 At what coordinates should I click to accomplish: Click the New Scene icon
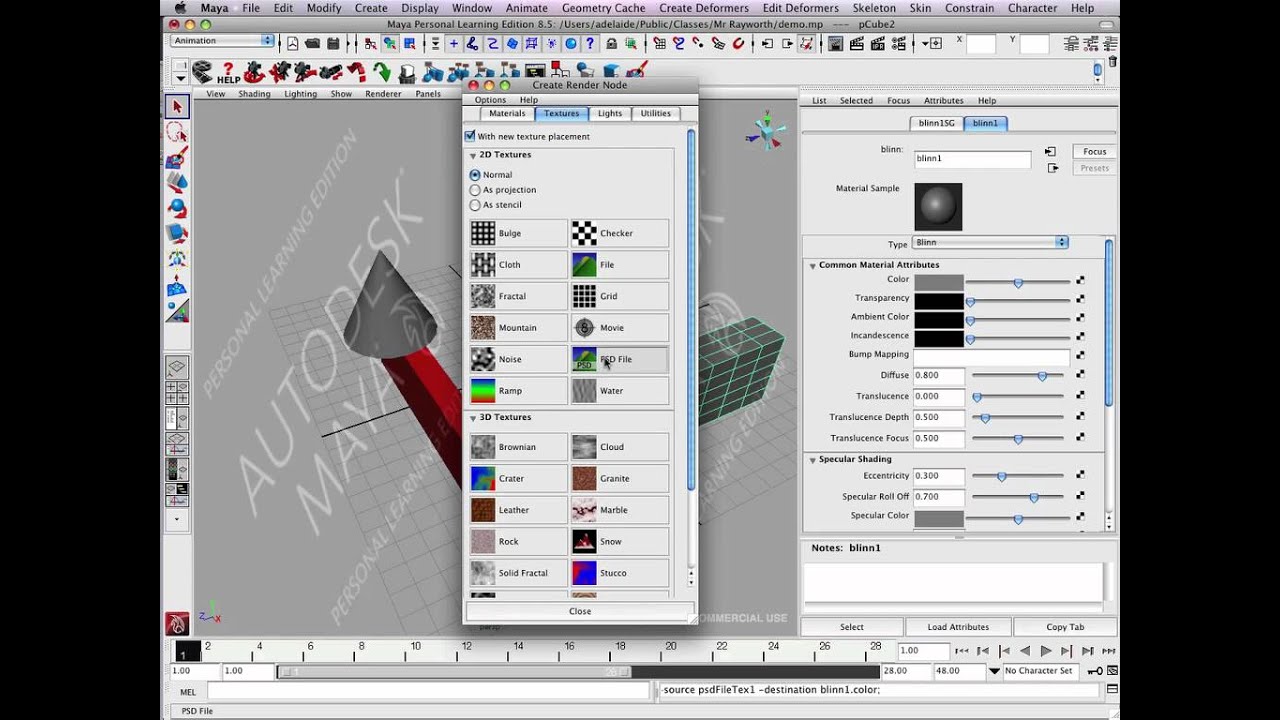292,43
